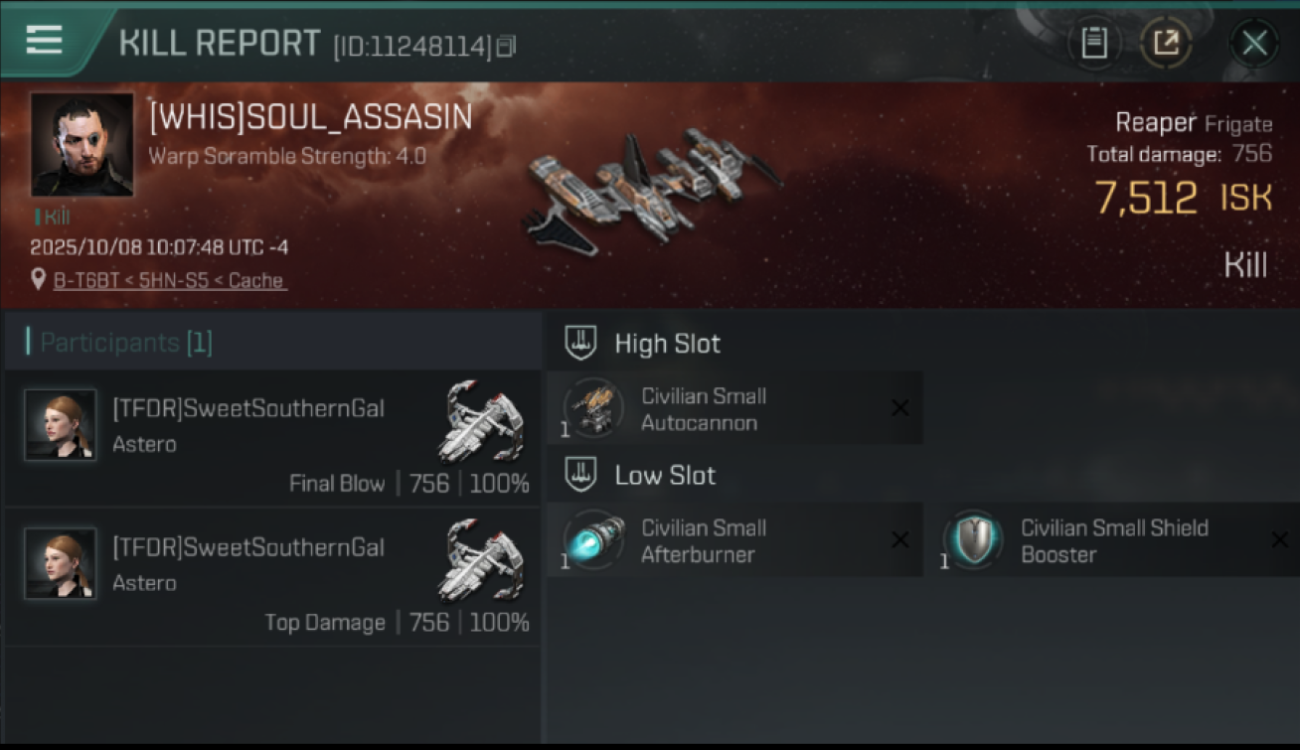1300x750 pixels.
Task: Click the High Slot shield icon
Action: (581, 343)
